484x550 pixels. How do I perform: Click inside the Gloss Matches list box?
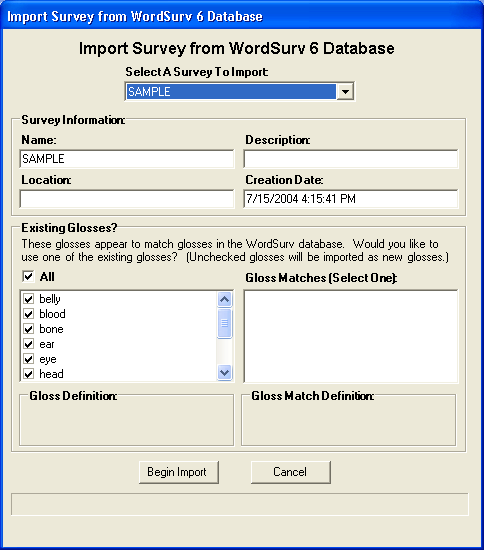(351, 336)
